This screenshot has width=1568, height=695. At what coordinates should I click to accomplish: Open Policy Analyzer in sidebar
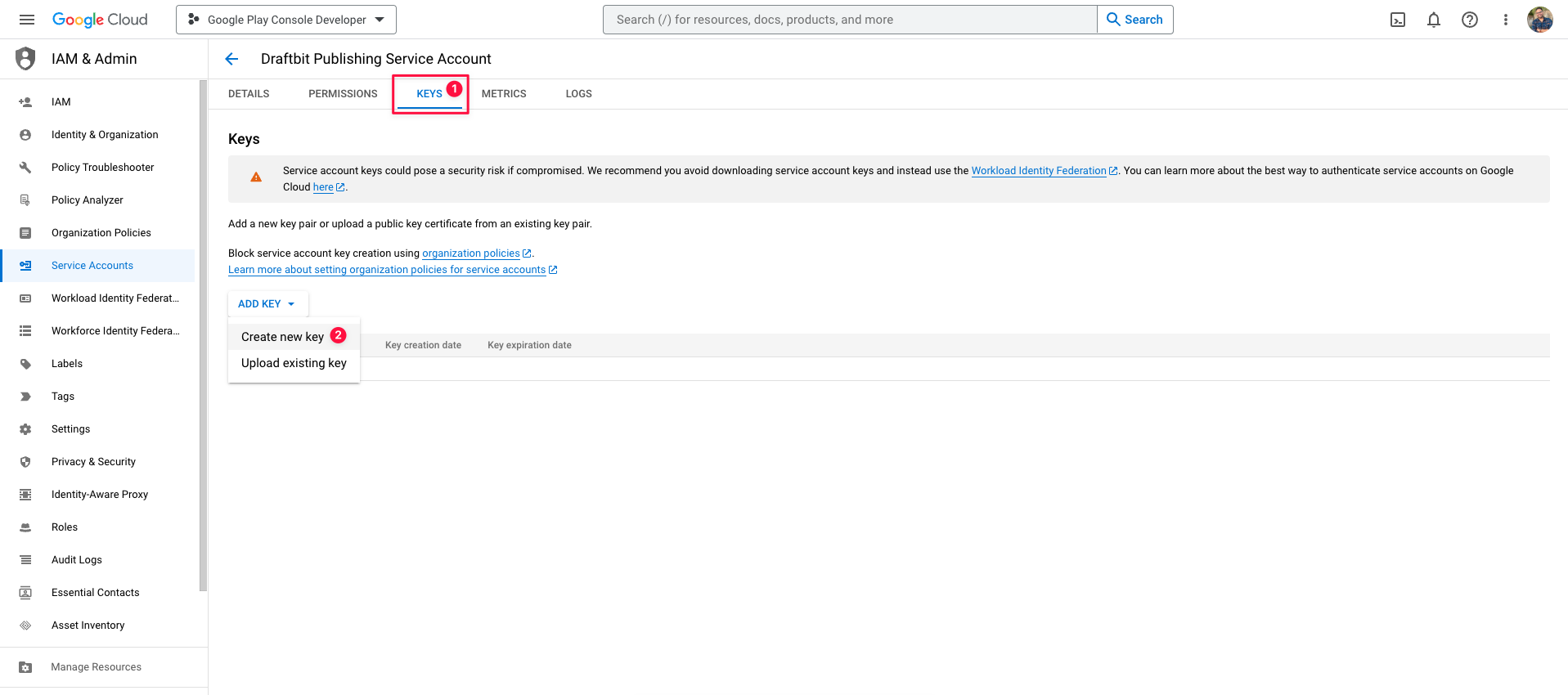point(97,200)
